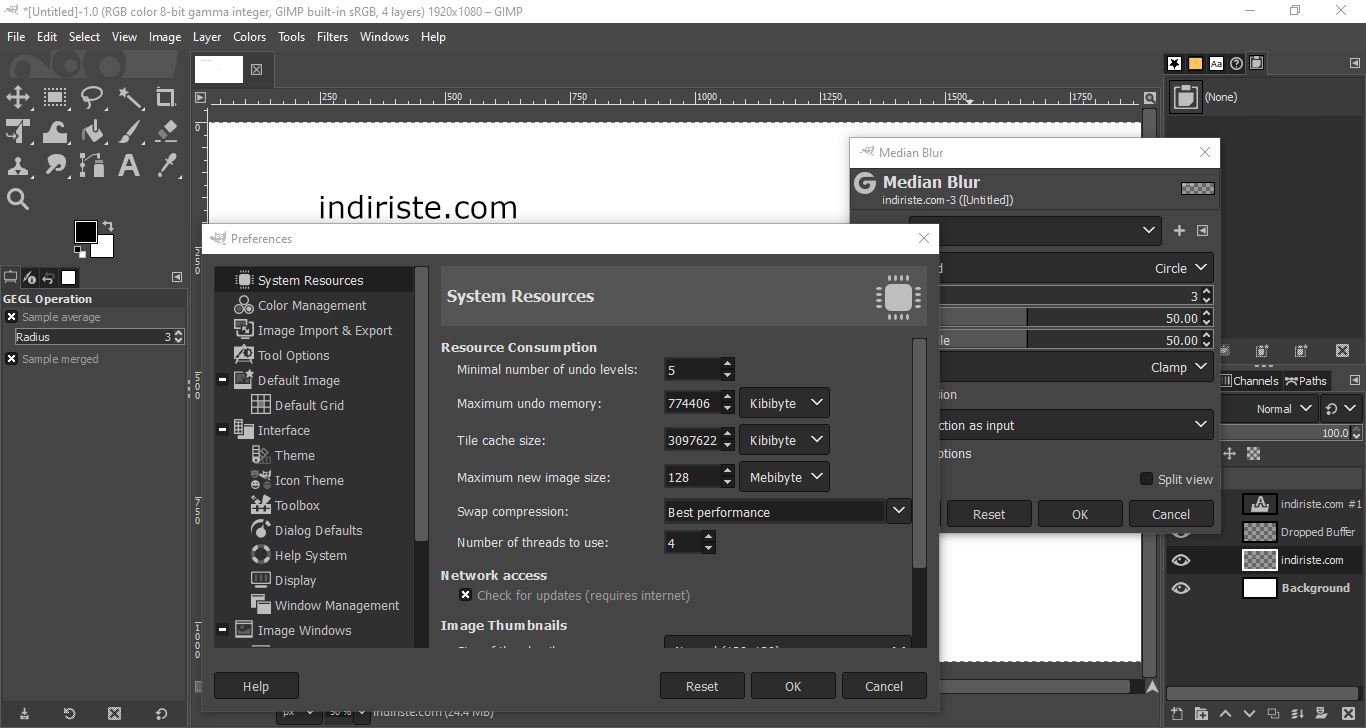Select the Paths tool
This screenshot has height=728, width=1366.
(x=92, y=165)
